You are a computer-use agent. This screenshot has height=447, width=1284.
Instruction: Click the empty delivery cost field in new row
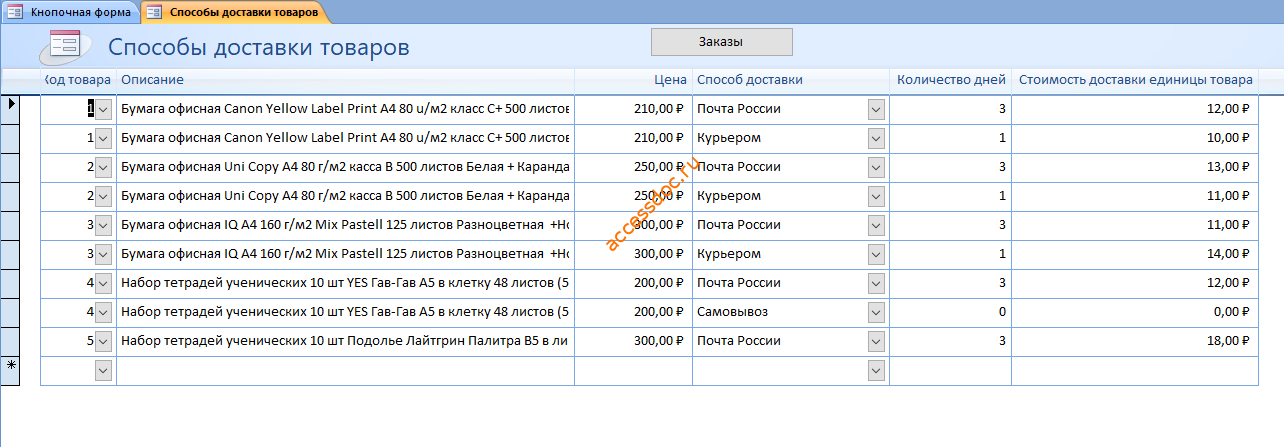pyautogui.click(x=1134, y=370)
